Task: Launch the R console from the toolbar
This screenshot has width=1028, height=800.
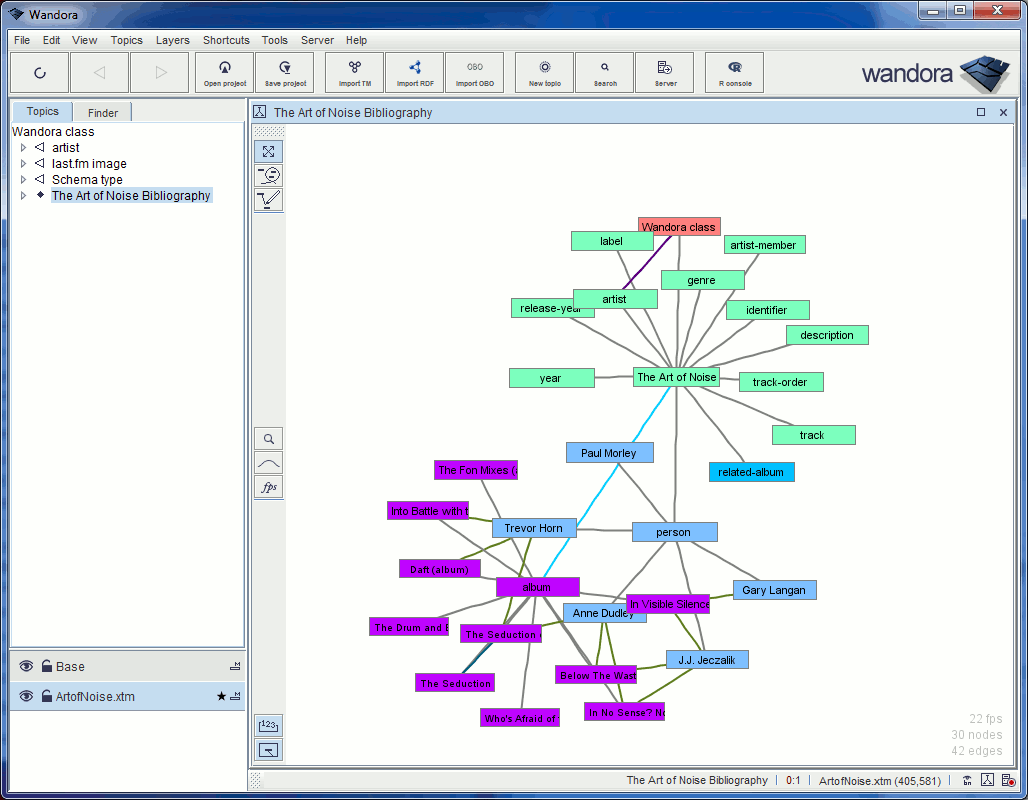Action: click(733, 72)
